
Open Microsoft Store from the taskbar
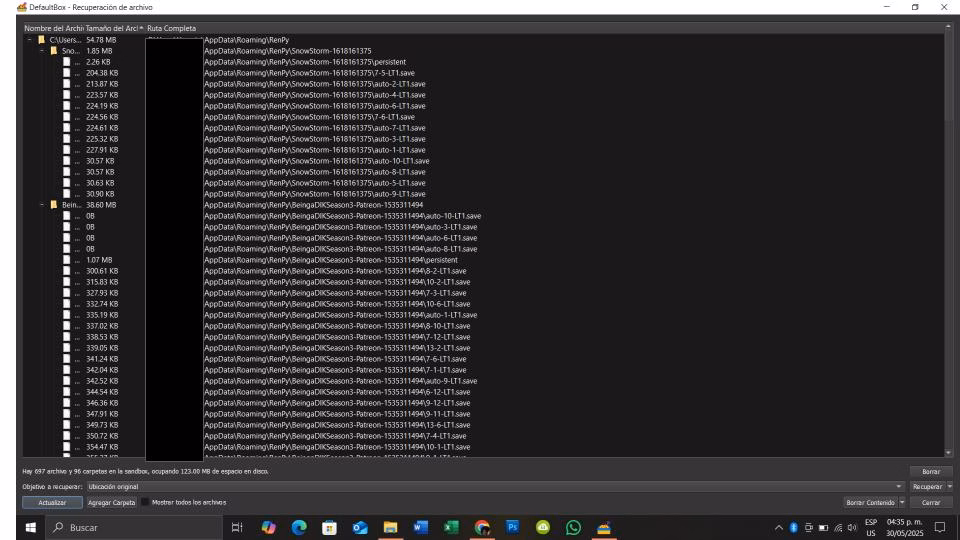329,527
